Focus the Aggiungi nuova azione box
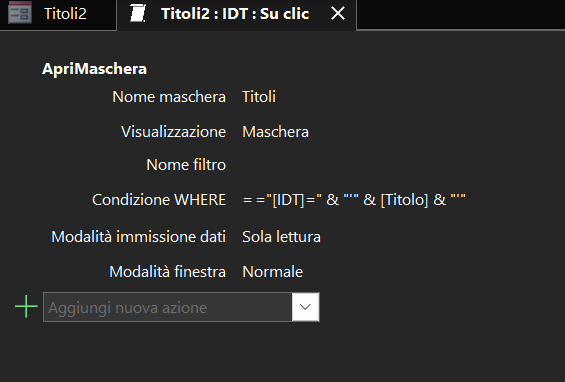565x382 pixels. coord(168,307)
